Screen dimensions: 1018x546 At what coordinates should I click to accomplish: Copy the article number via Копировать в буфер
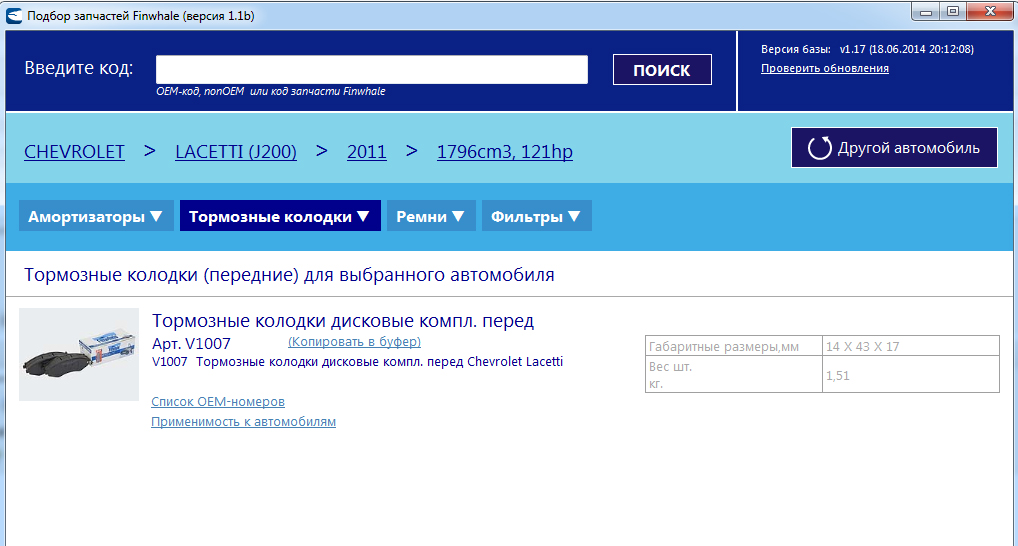(x=353, y=342)
